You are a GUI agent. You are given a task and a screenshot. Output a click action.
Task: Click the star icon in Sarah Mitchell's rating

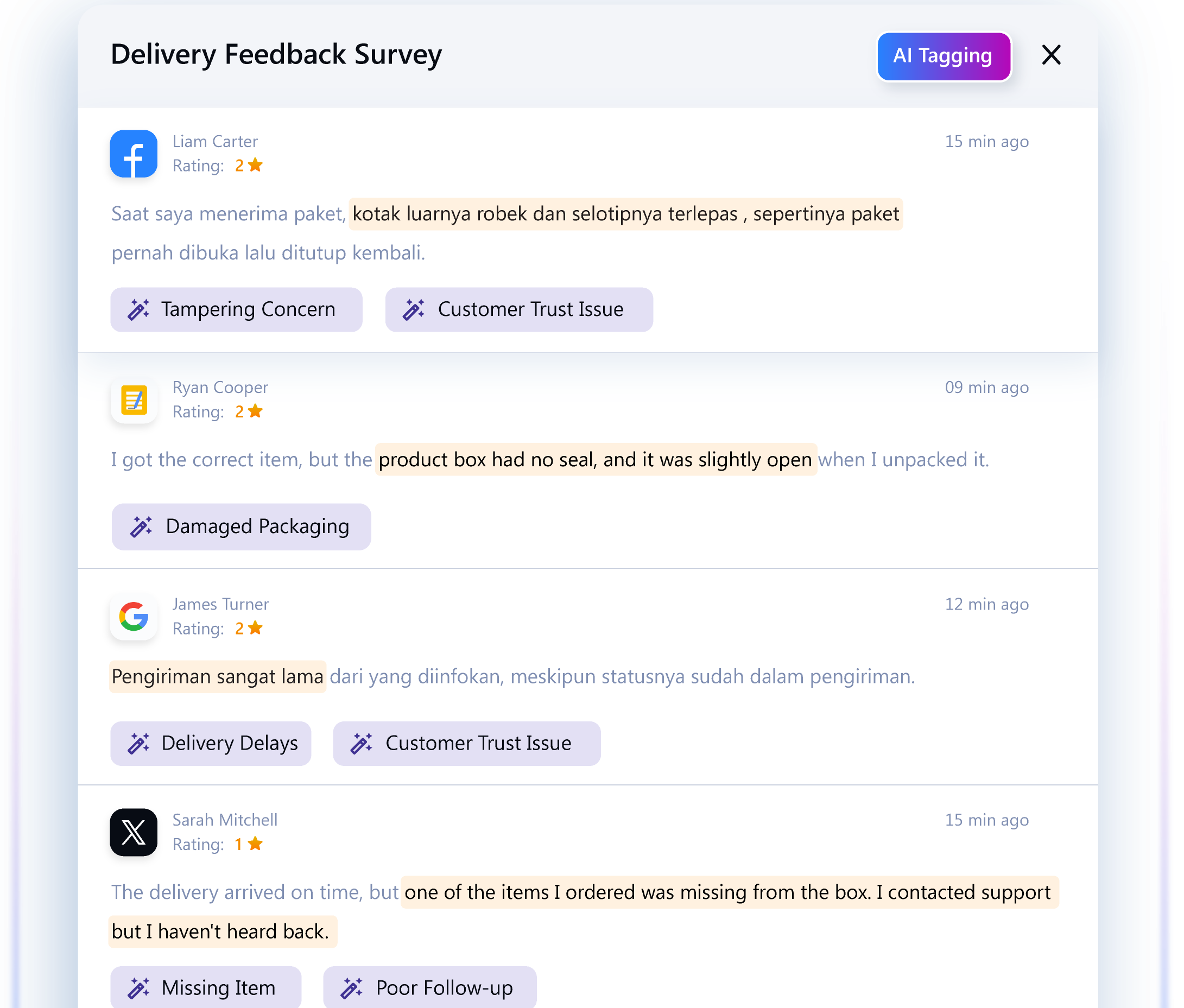(x=256, y=844)
